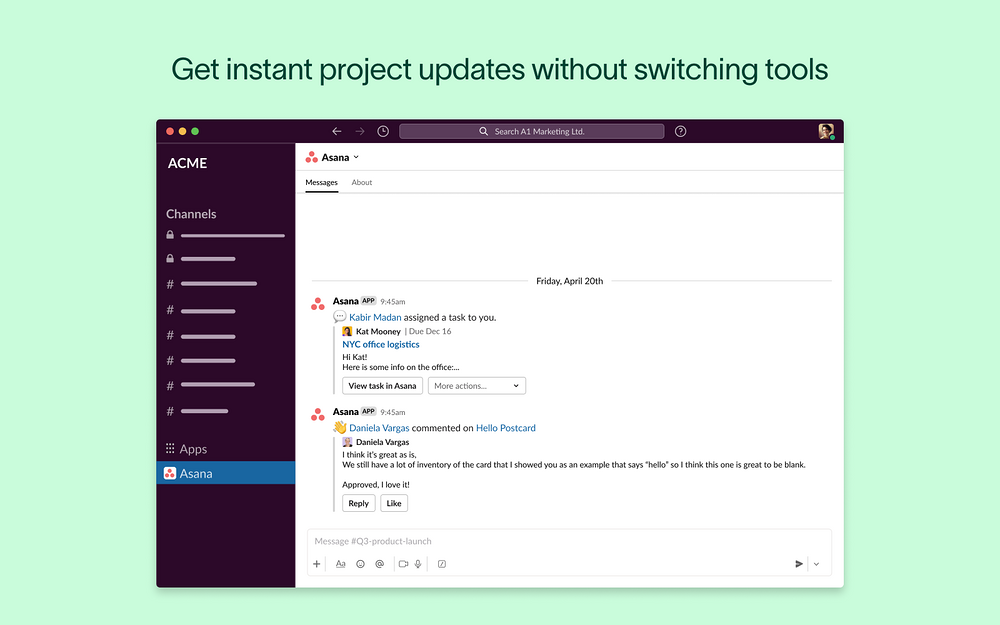The width and height of the screenshot is (1000, 625).
Task: Record audio with microphone icon
Action: (x=418, y=564)
